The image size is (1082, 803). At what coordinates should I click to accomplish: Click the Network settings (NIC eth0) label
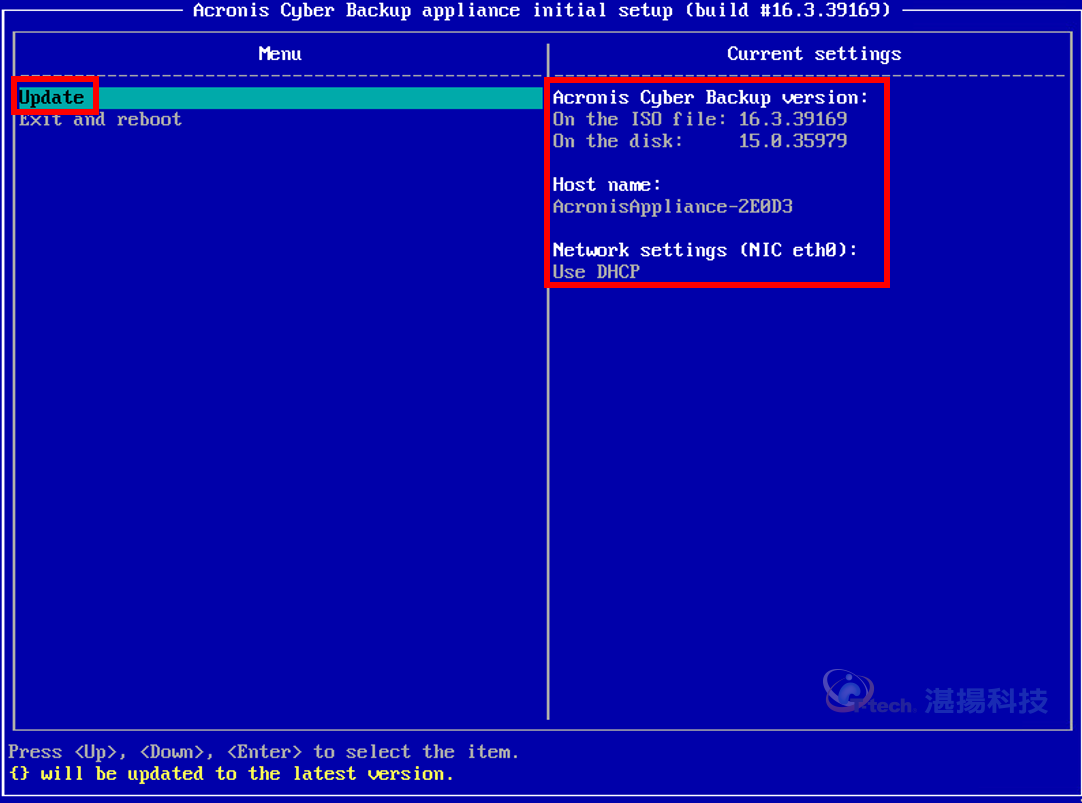point(705,250)
